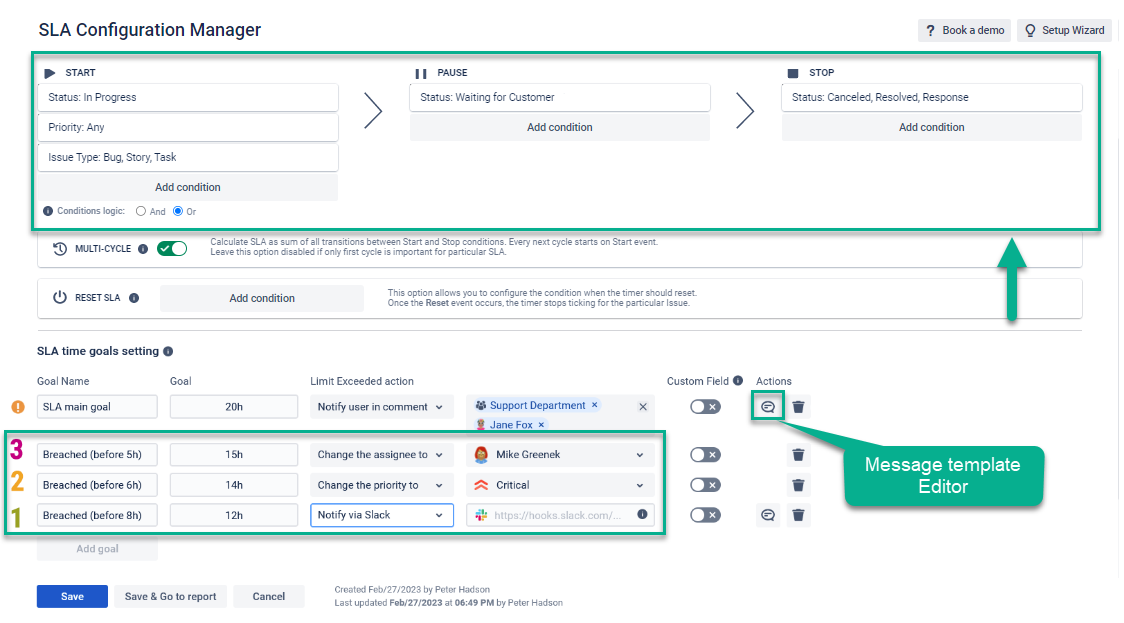This screenshot has width=1124, height=623.
Task: Open message template editor for Breached (before 8h)
Action: pyautogui.click(x=768, y=515)
